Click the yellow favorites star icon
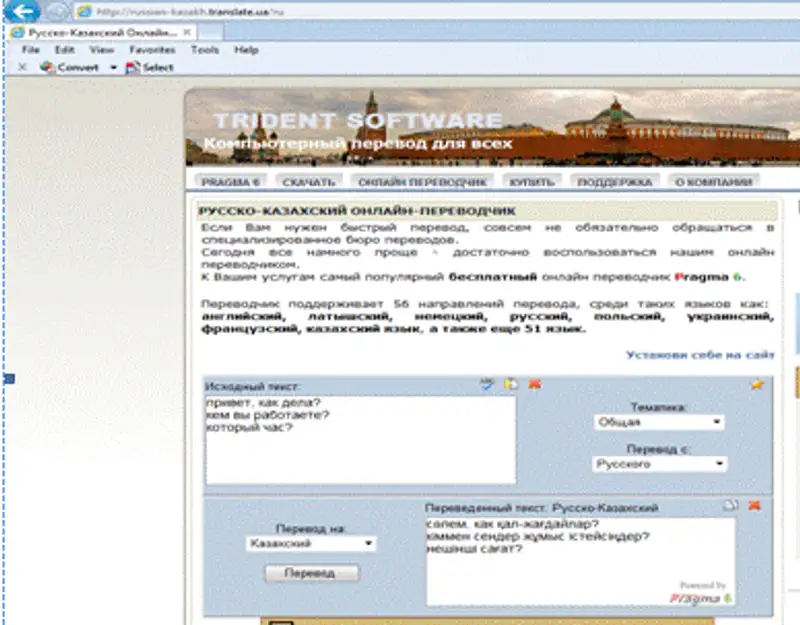The image size is (800, 625). point(757,384)
